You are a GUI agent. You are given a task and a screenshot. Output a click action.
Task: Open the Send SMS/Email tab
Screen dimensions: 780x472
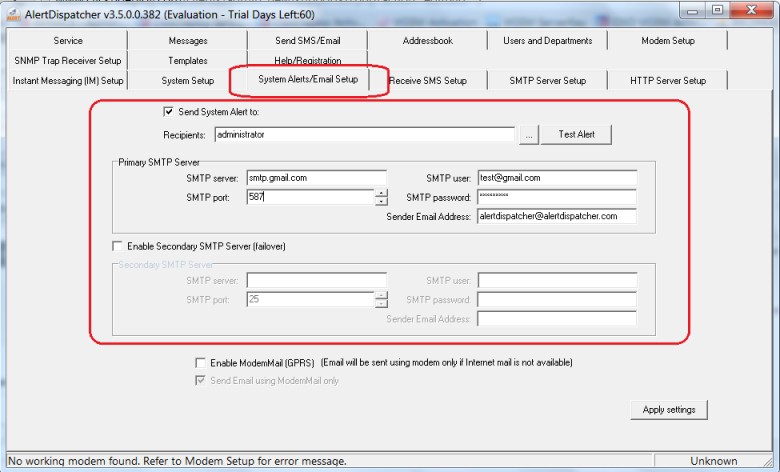coord(307,41)
